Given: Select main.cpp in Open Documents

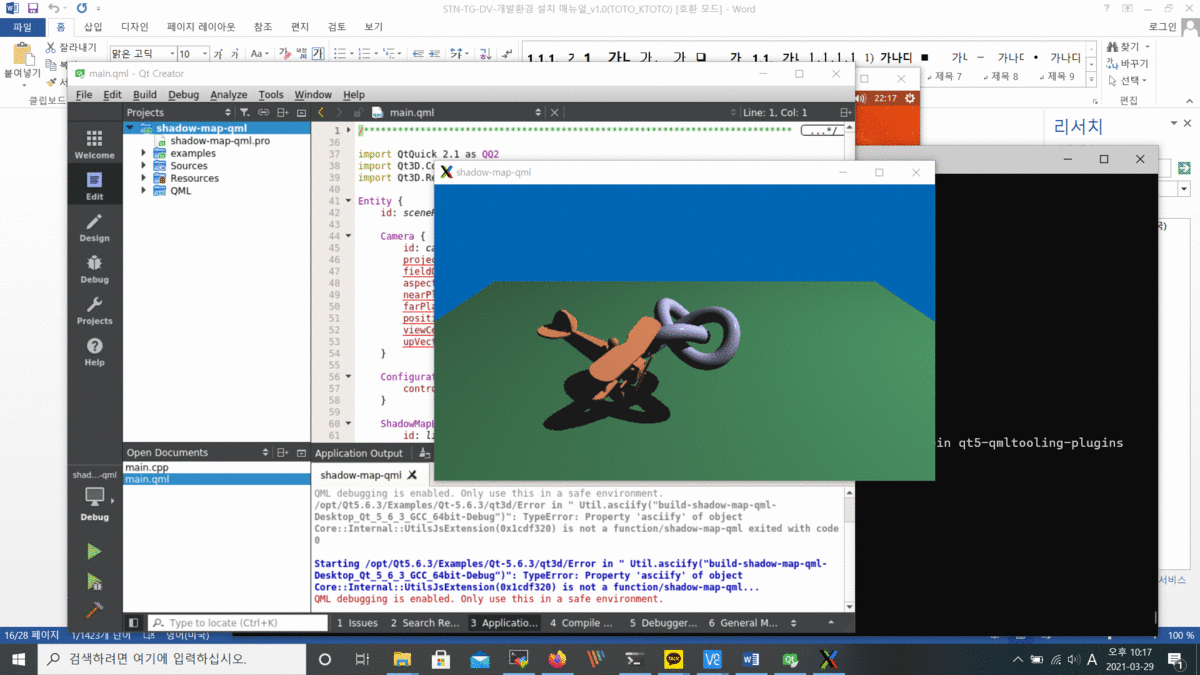Looking at the screenshot, I should point(147,467).
